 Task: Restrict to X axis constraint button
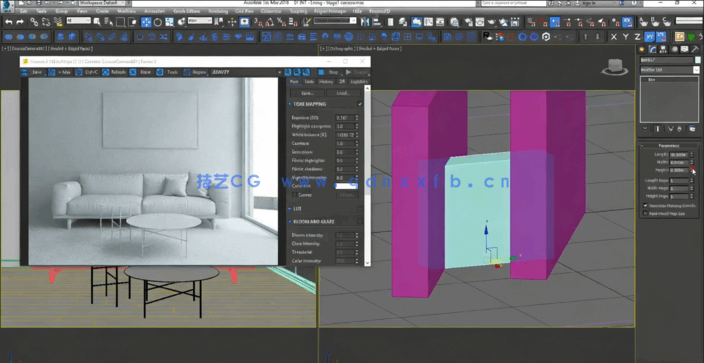pos(614,37)
